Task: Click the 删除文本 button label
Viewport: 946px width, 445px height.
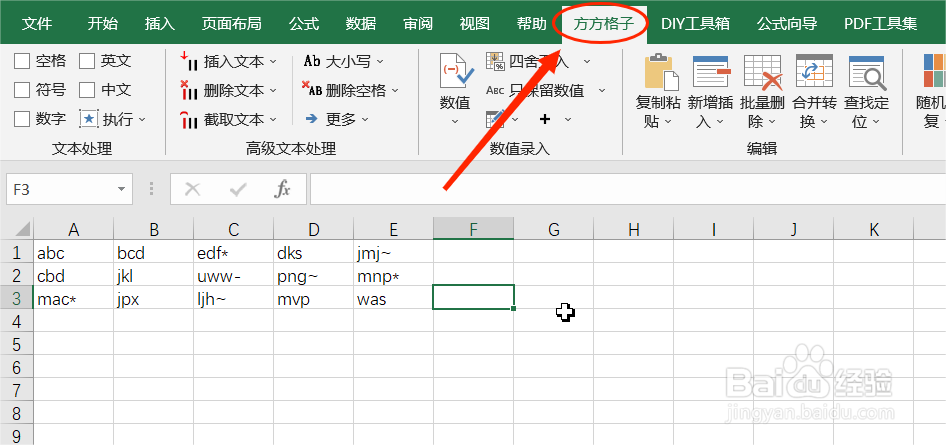Action: [x=234, y=90]
